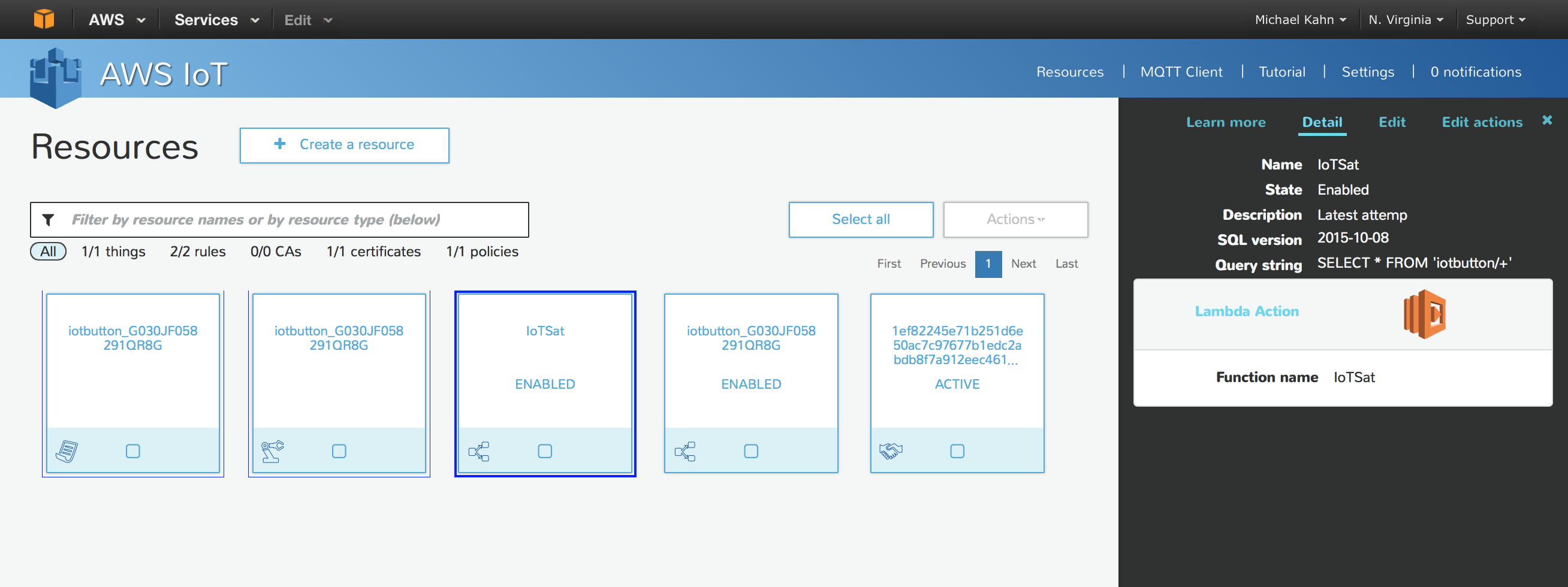The image size is (1568, 587).
Task: Click the filter funnel icon
Action: click(48, 220)
